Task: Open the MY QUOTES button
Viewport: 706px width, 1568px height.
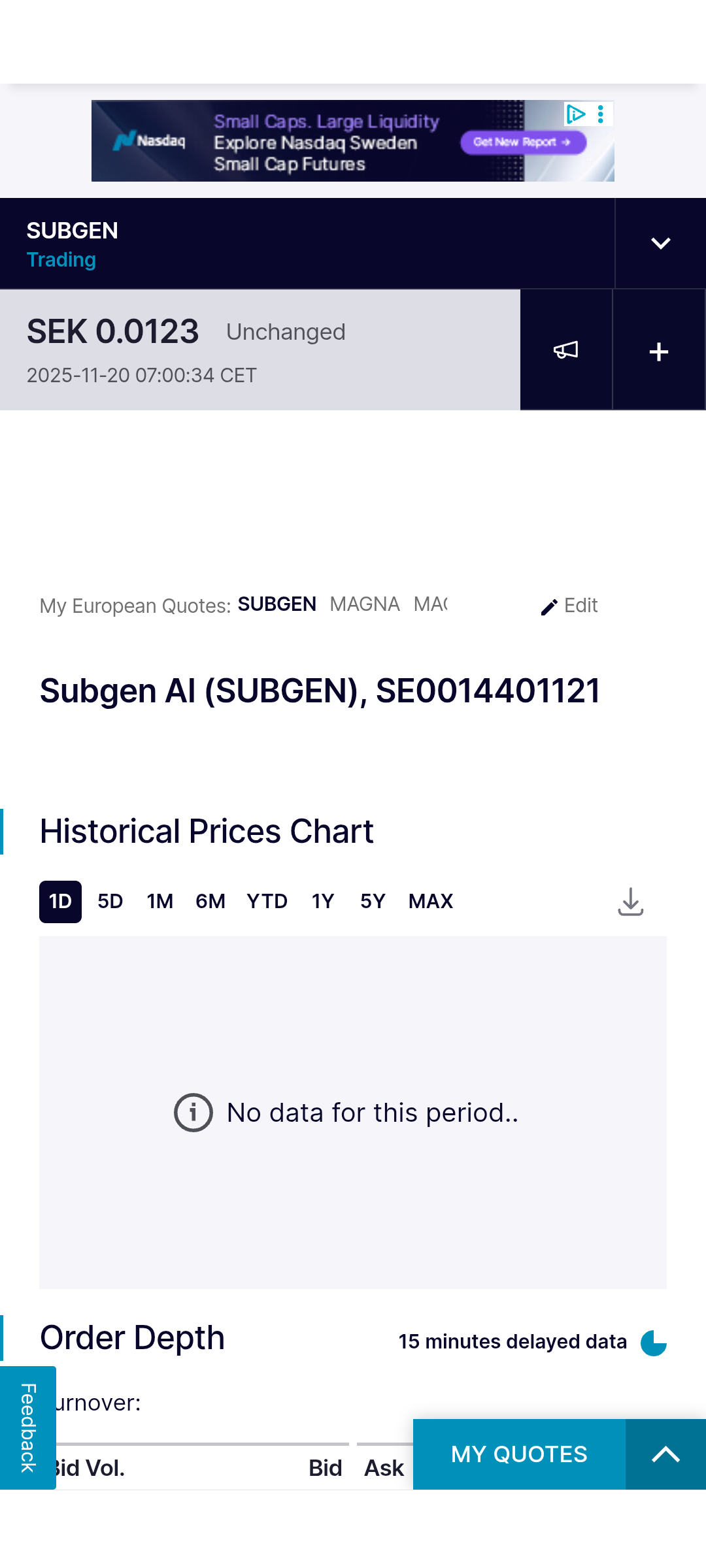Action: [519, 1454]
